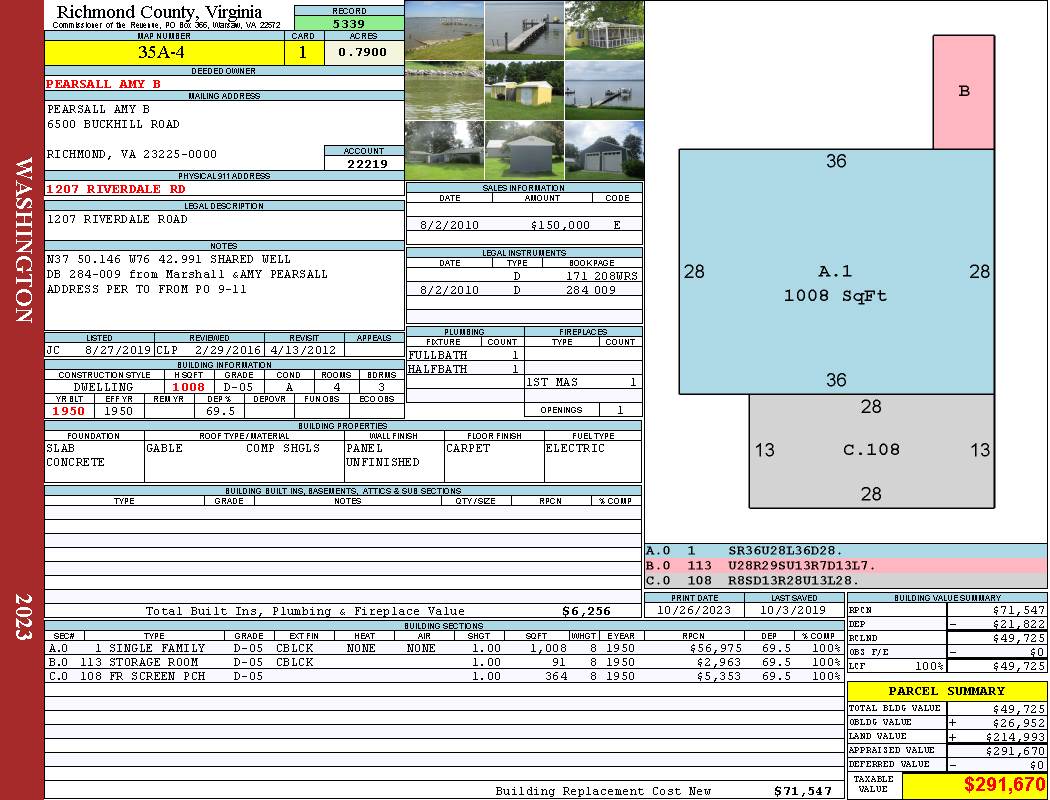This screenshot has width=1050, height=800.
Task: Click the pink section B in sketch
Action: tap(964, 92)
